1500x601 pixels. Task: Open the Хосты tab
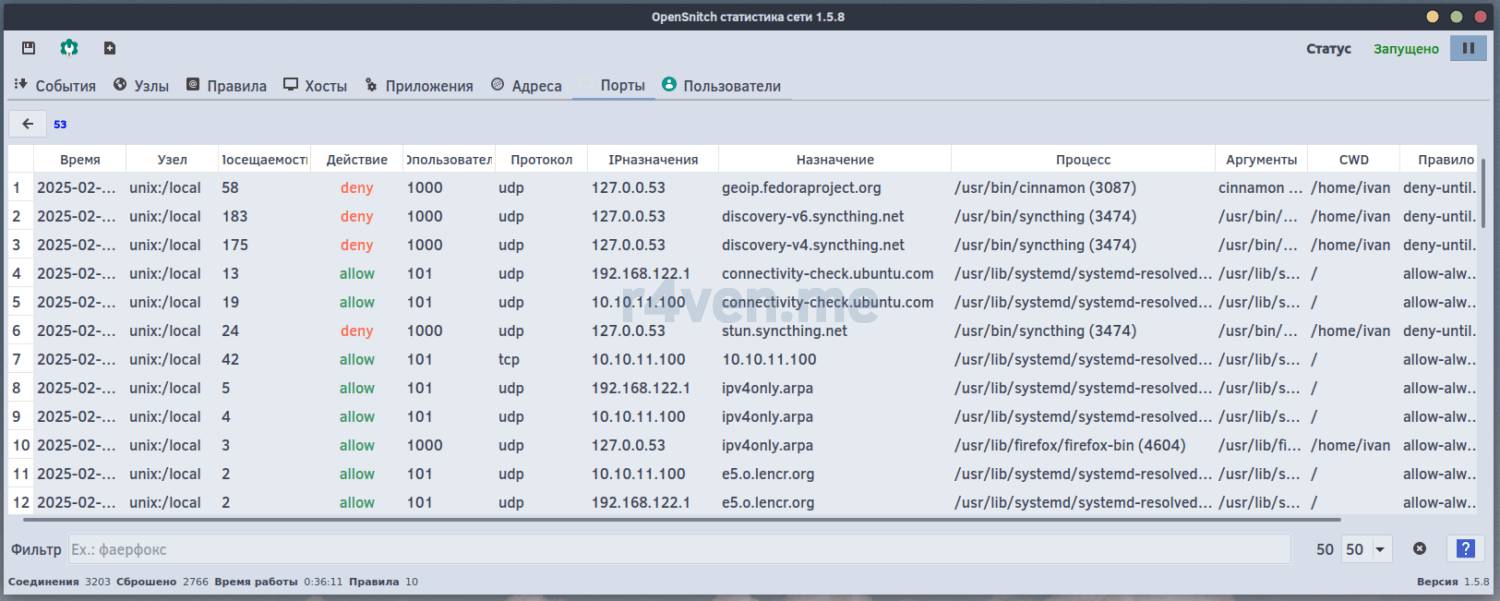[315, 86]
